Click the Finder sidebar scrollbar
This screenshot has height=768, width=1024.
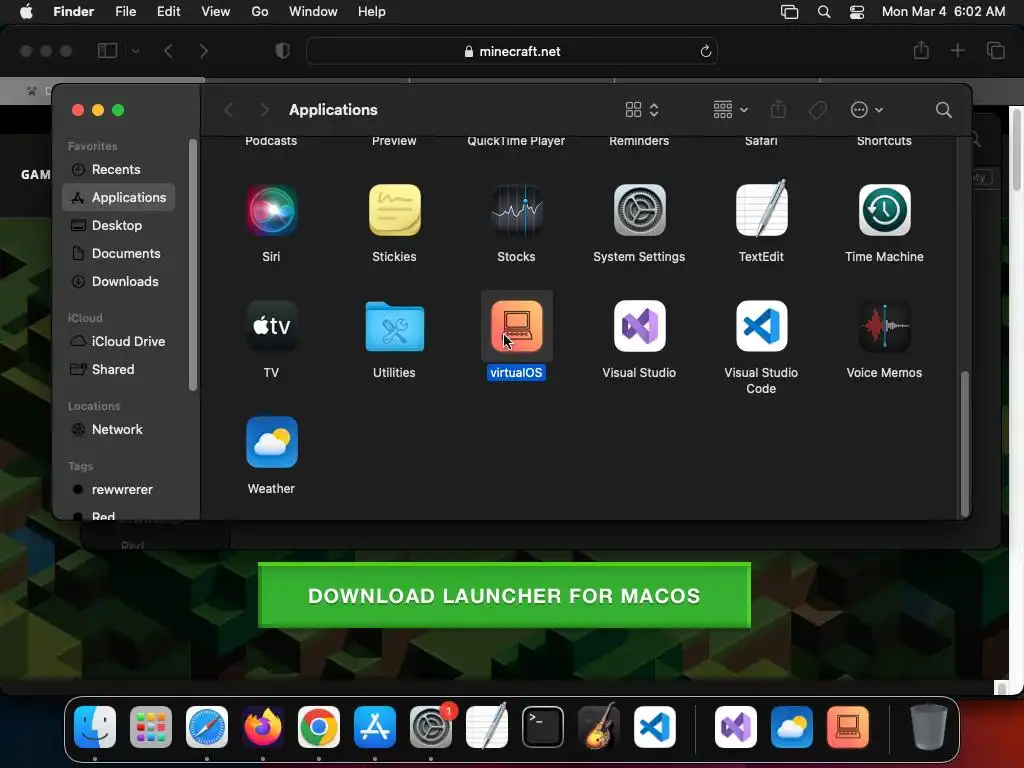click(x=193, y=264)
